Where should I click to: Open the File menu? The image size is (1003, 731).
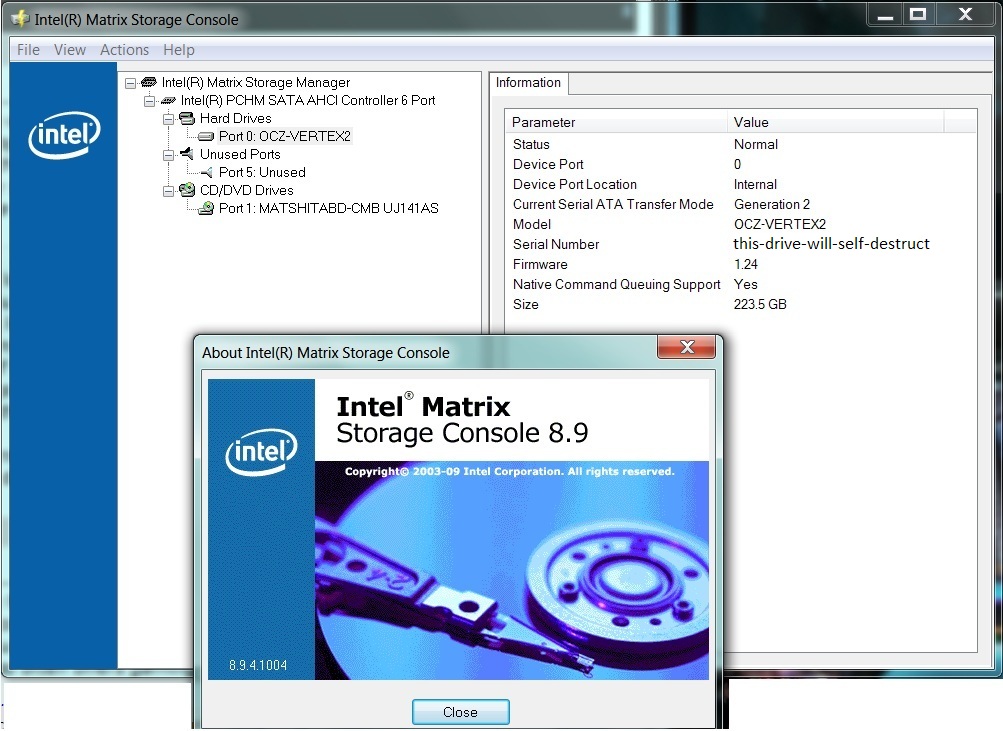coord(28,50)
